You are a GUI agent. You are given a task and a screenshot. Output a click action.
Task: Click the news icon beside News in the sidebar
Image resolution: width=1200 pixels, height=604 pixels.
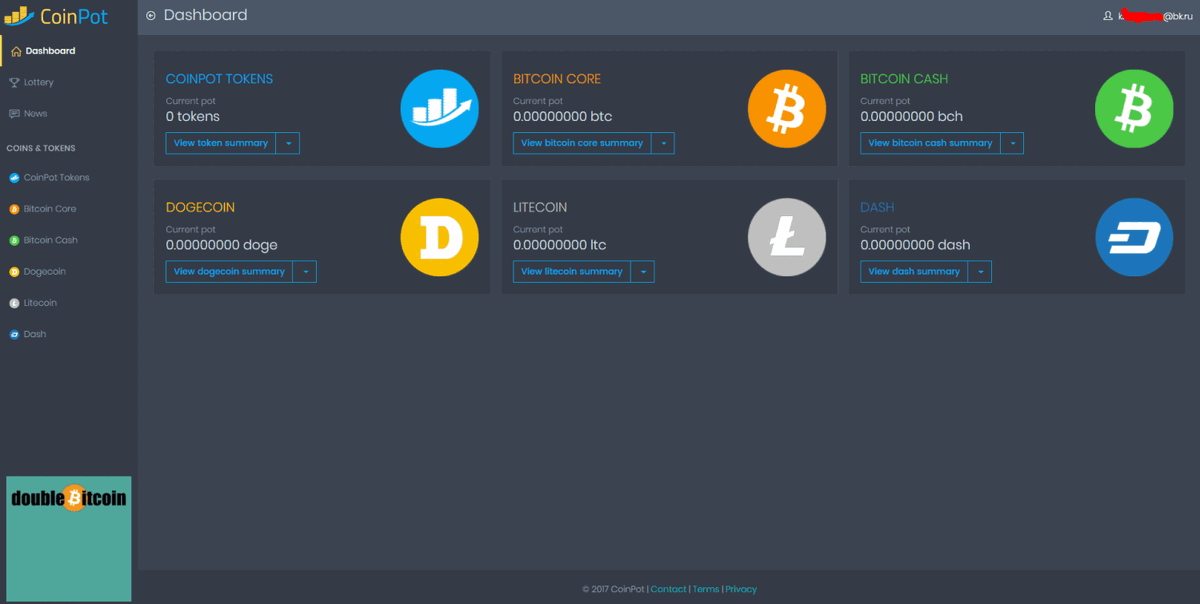point(14,113)
